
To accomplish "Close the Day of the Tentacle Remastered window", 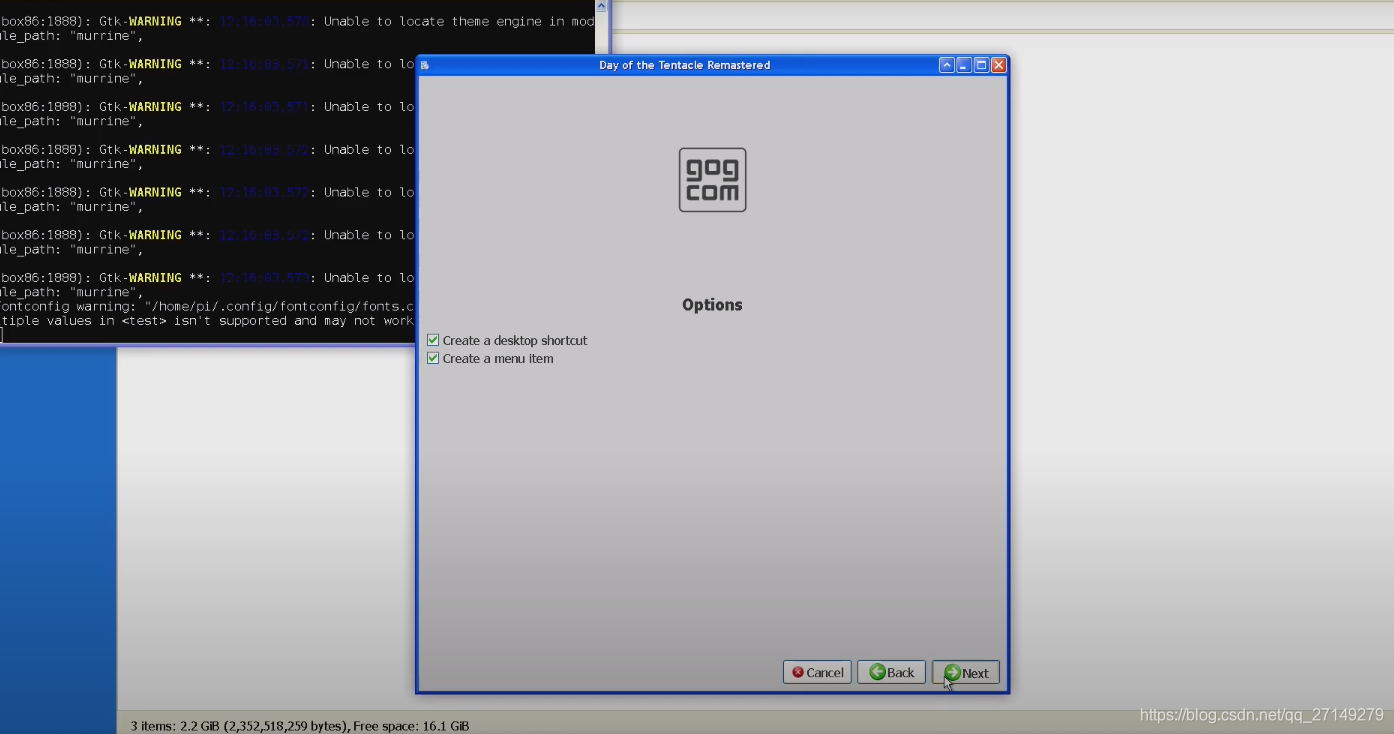I will click(998, 65).
